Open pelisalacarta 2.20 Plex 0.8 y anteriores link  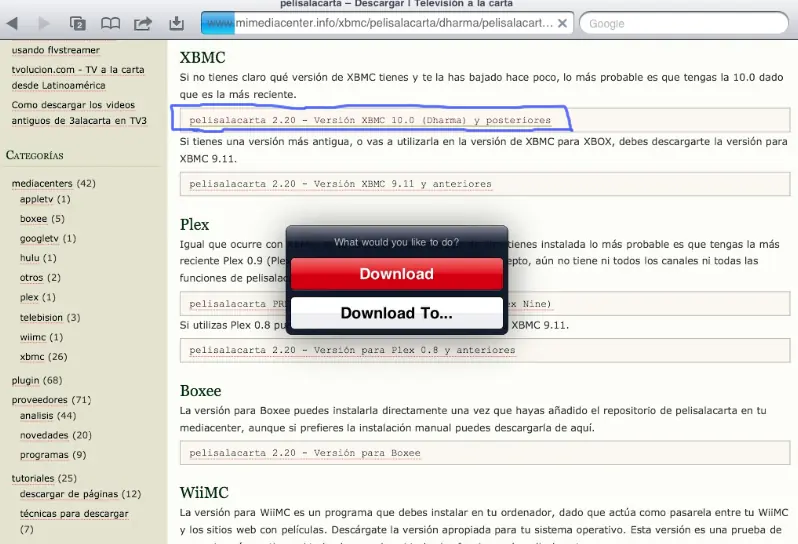pyautogui.click(x=352, y=351)
